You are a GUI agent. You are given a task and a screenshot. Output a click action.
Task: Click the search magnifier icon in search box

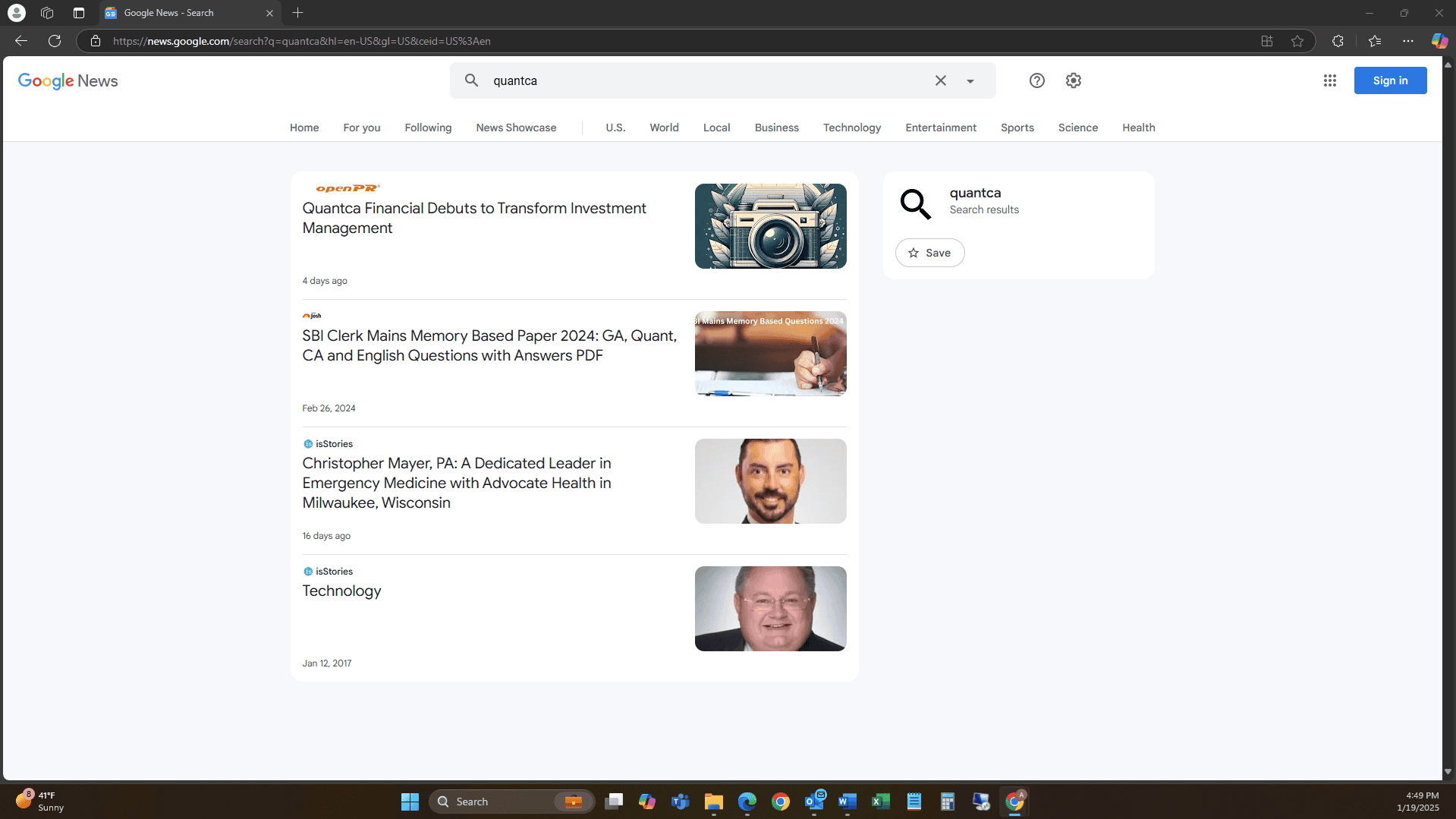coord(471,80)
